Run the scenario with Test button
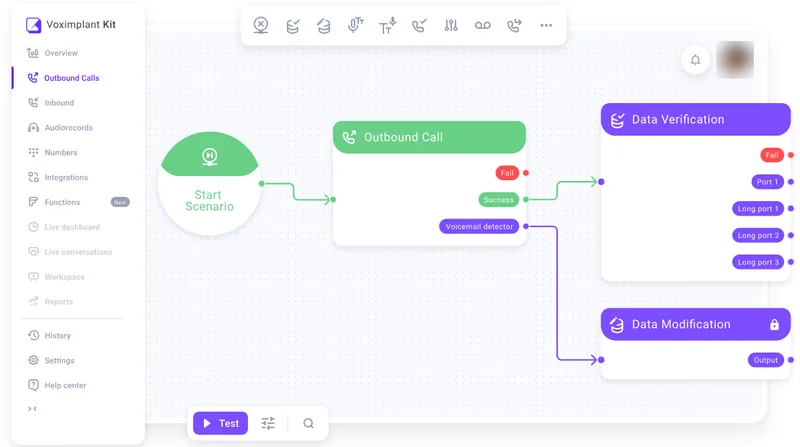 (x=220, y=424)
